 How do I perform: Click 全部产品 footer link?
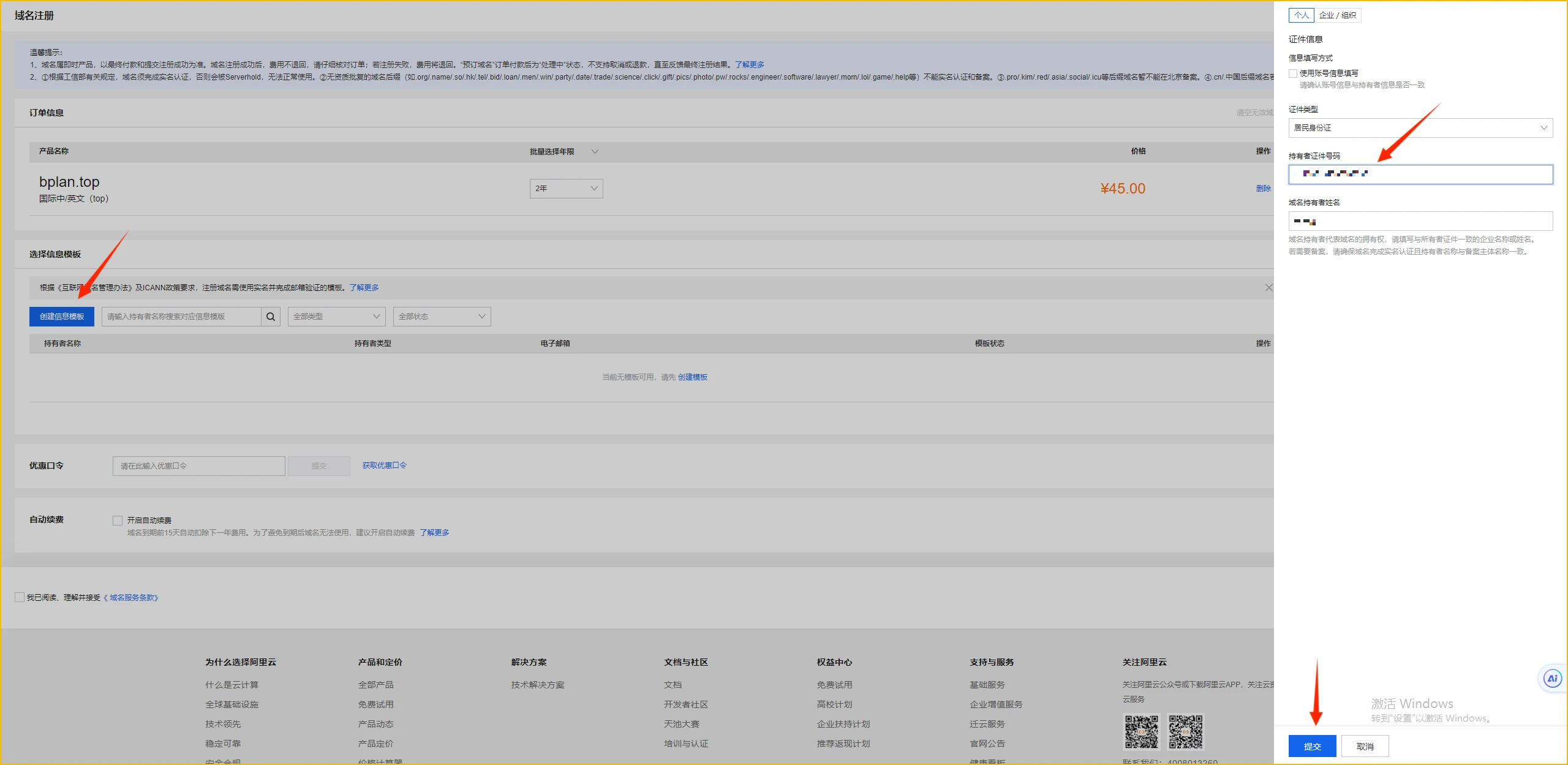click(x=375, y=685)
